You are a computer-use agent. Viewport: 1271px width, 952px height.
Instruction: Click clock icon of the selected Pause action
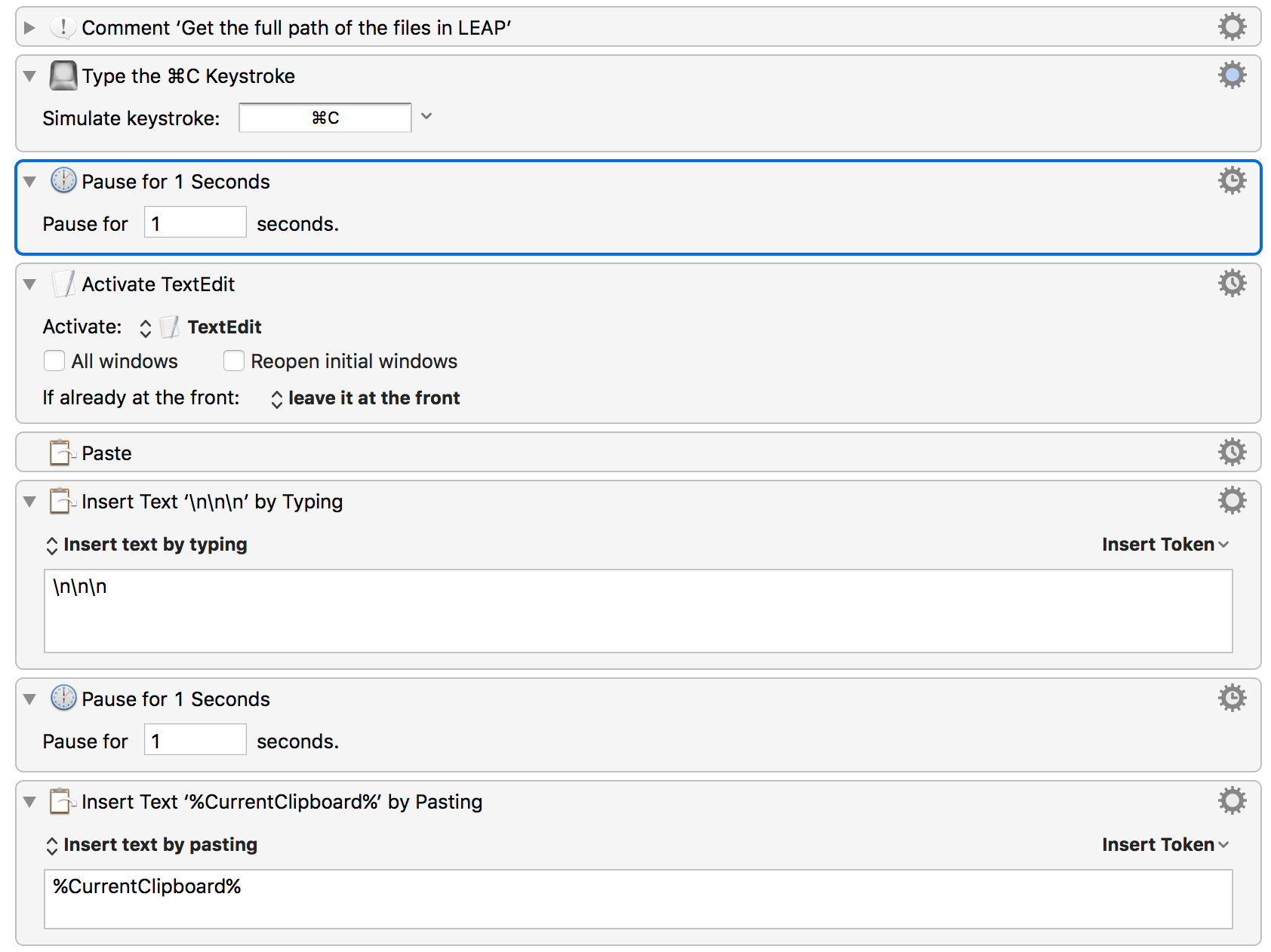[63, 181]
